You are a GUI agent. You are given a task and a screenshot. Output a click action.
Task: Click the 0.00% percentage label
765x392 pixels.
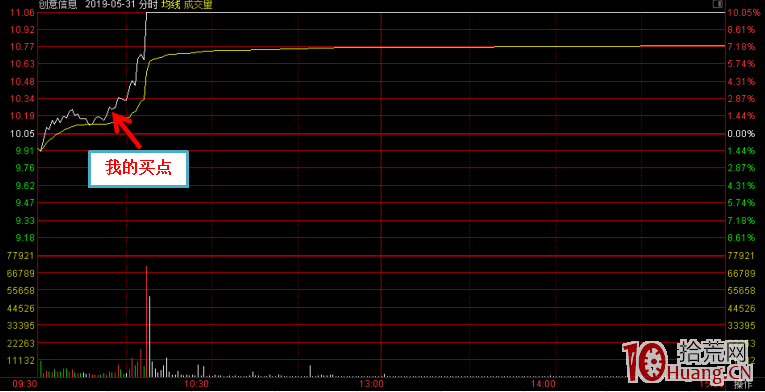(742, 134)
